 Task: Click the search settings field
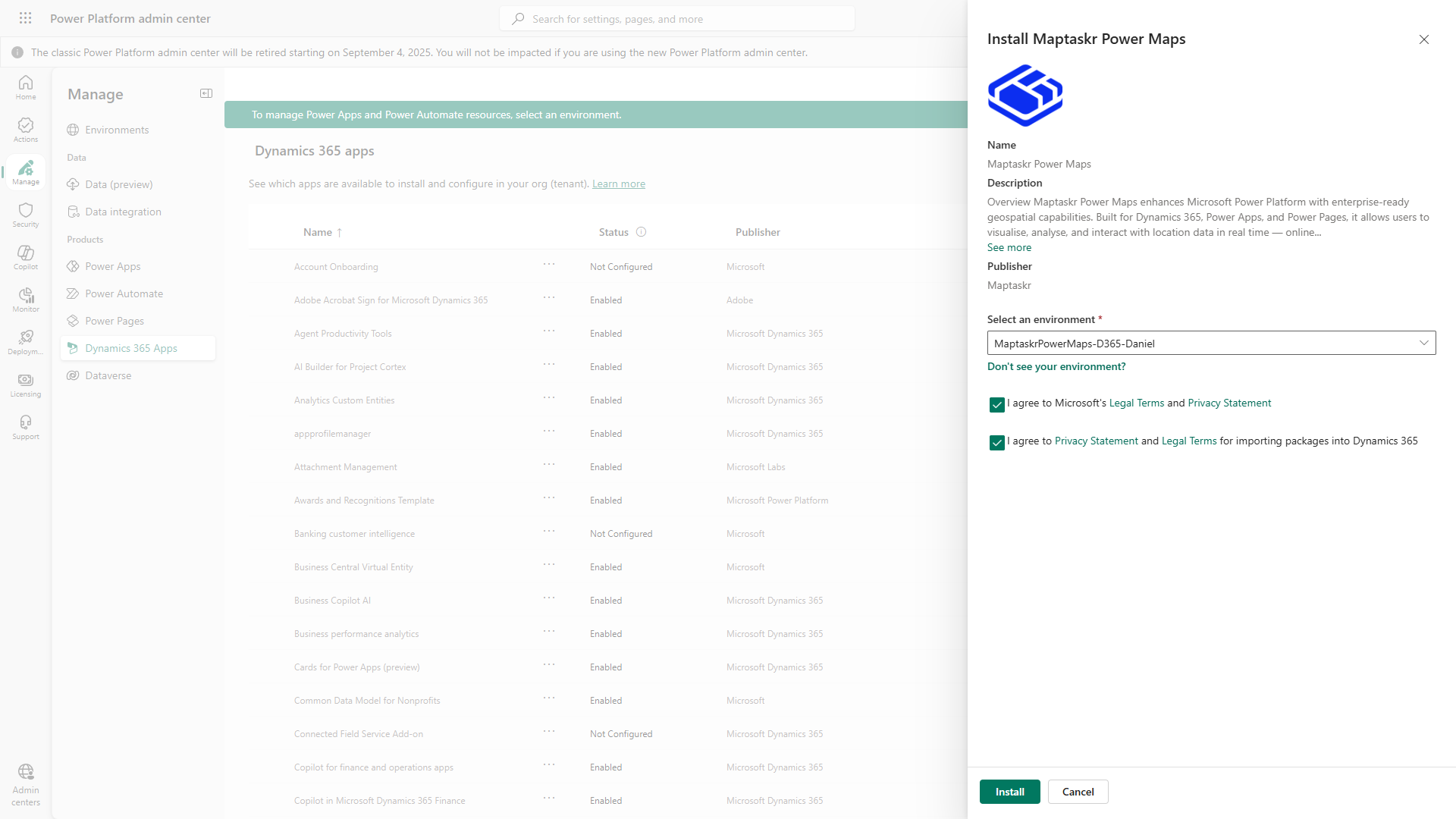(676, 17)
